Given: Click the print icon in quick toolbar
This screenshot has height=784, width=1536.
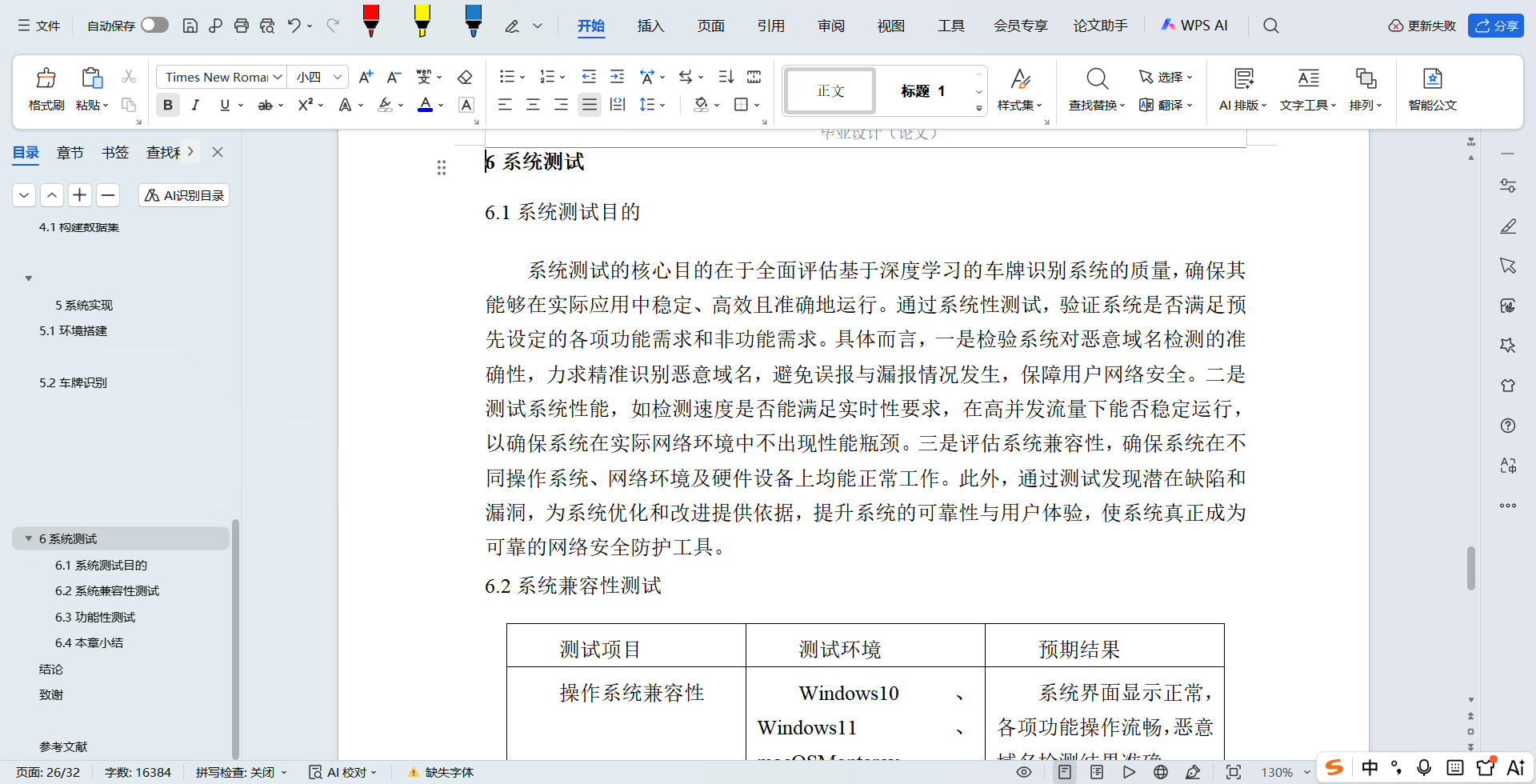Looking at the screenshot, I should pyautogui.click(x=241, y=26).
